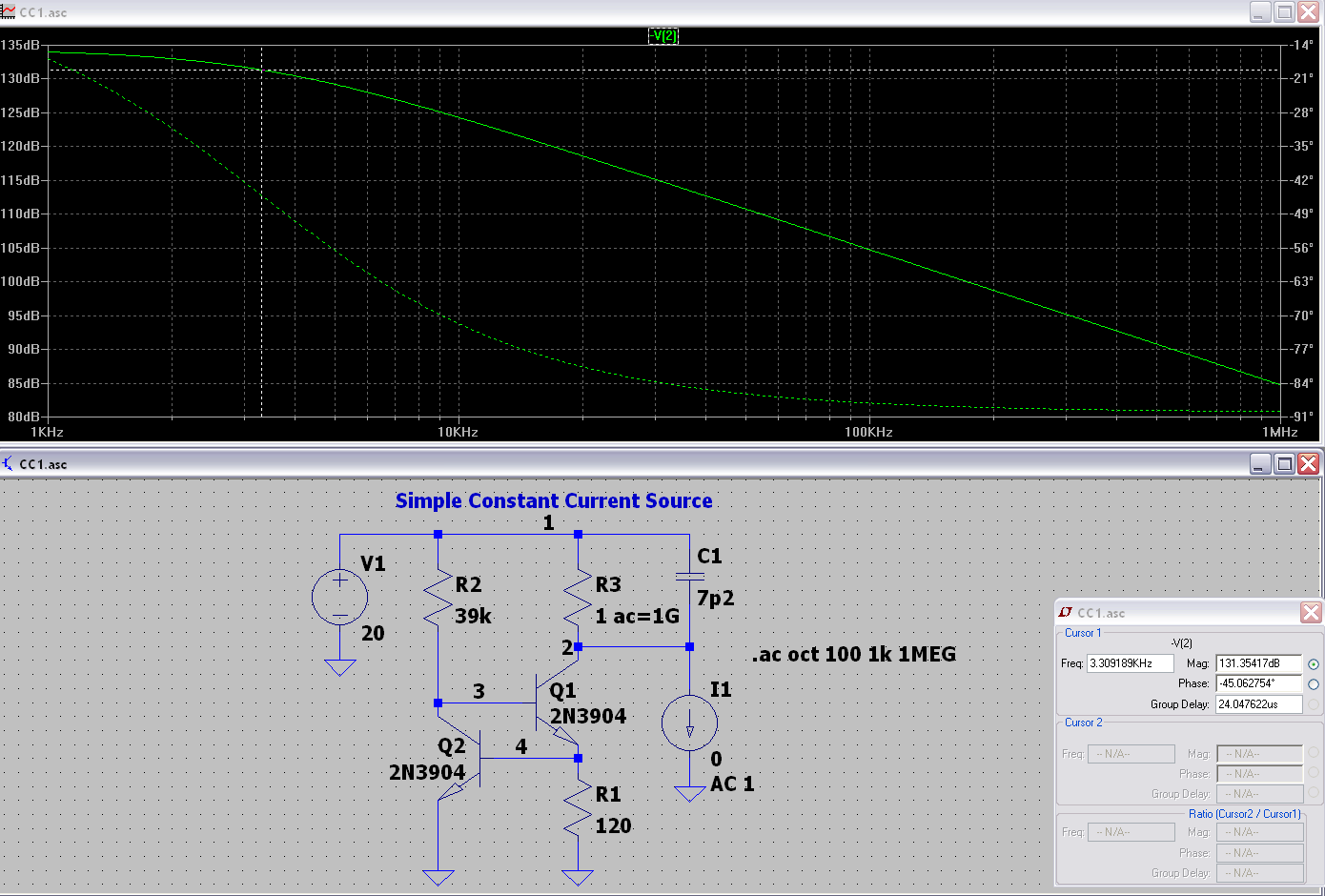1325x896 pixels.
Task: Click the '120' value of R1
Action: pyautogui.click(x=613, y=825)
